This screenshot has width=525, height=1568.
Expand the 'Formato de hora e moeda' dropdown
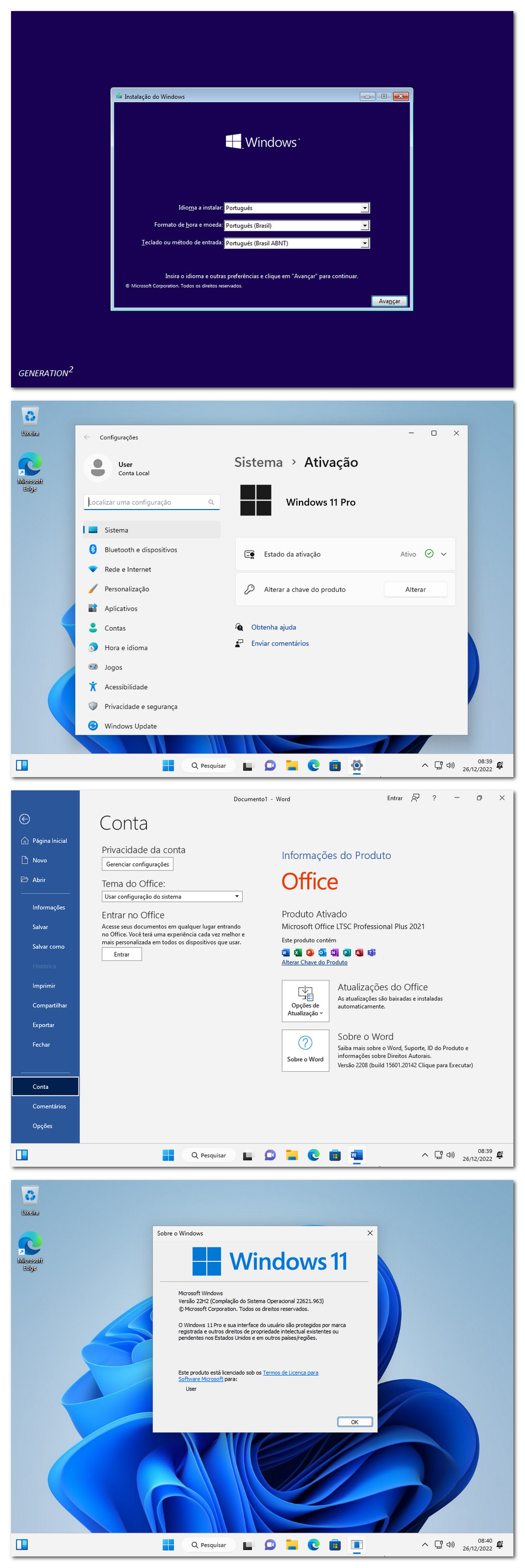pyautogui.click(x=297, y=226)
